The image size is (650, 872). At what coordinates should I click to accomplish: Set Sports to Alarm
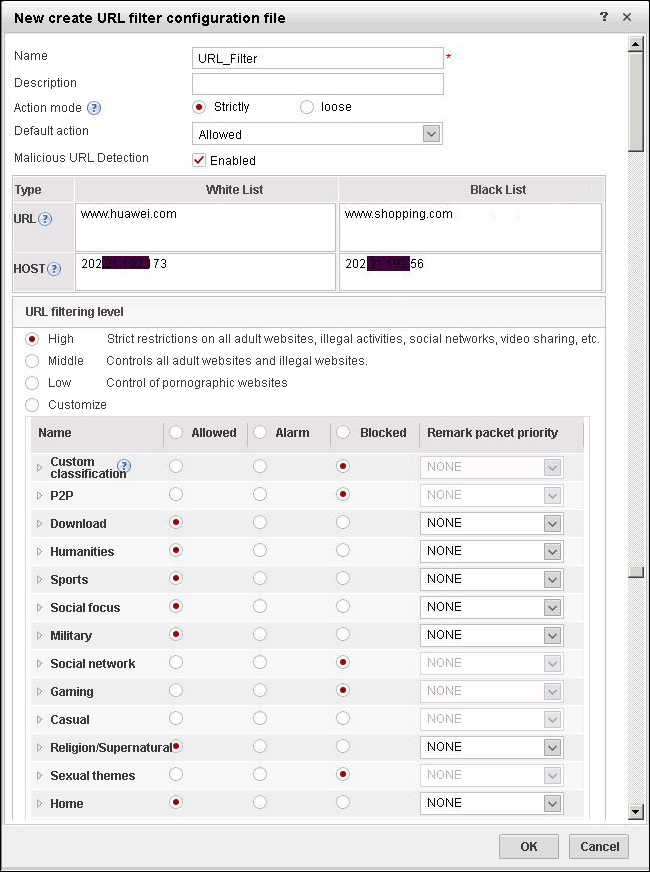tap(260, 578)
